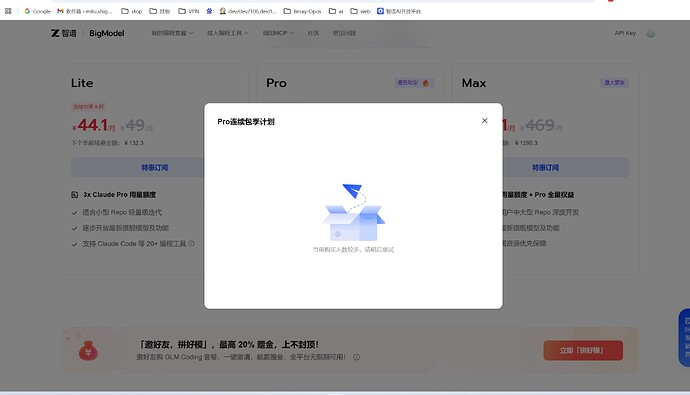
Task: Click the BigModel brand text
Action: pyautogui.click(x=106, y=33)
